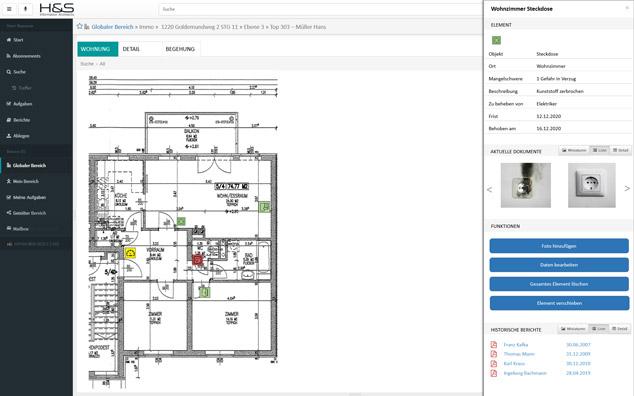
Task: Select the green marker in the lower Zimmer
Action: (x=205, y=292)
